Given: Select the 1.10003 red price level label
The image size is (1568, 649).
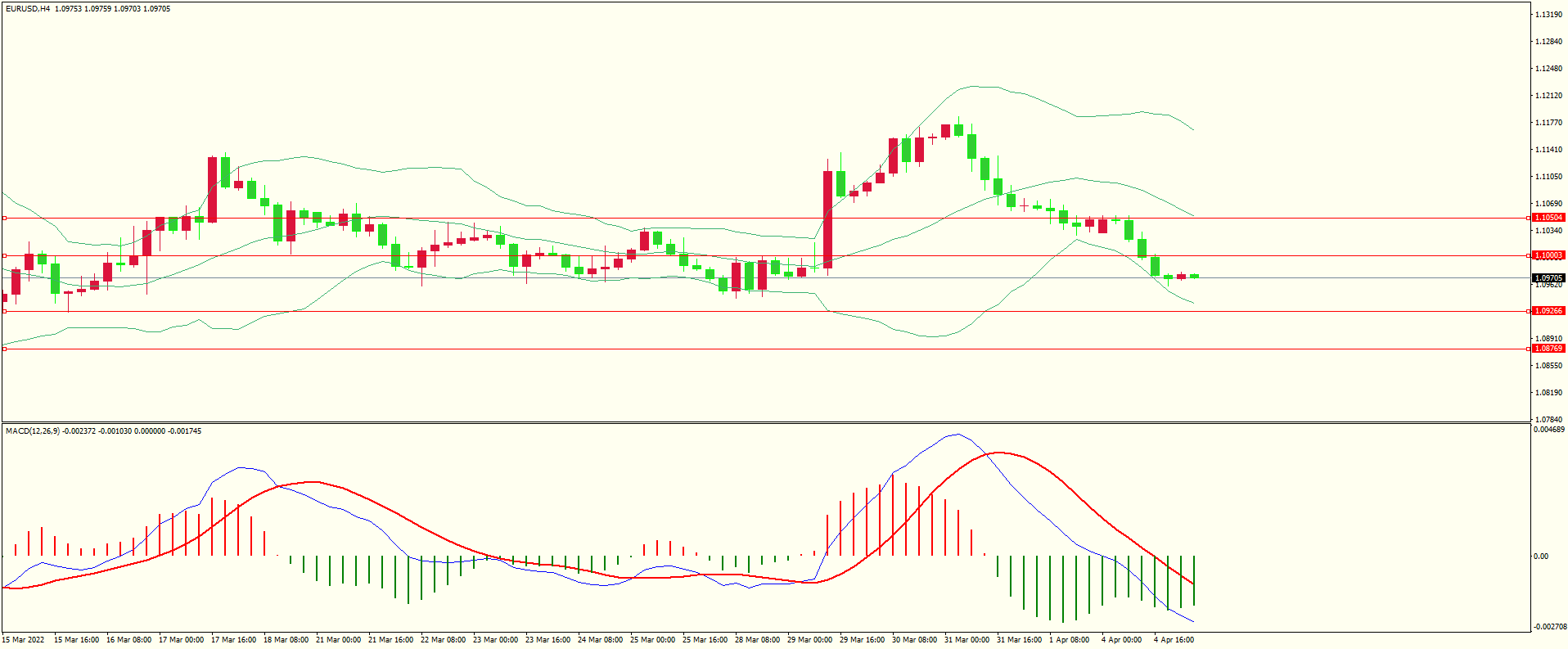Looking at the screenshot, I should (x=1548, y=255).
